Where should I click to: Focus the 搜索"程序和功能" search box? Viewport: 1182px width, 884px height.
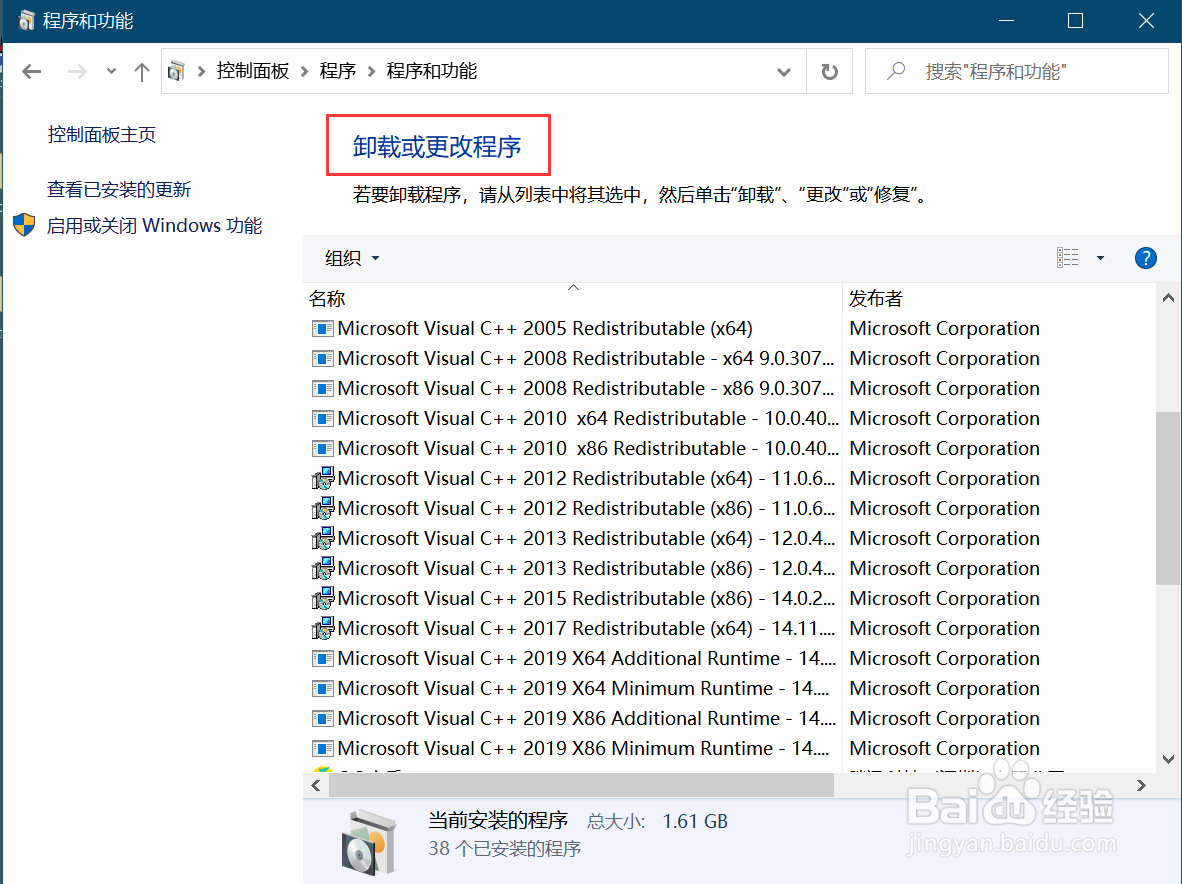point(1016,72)
